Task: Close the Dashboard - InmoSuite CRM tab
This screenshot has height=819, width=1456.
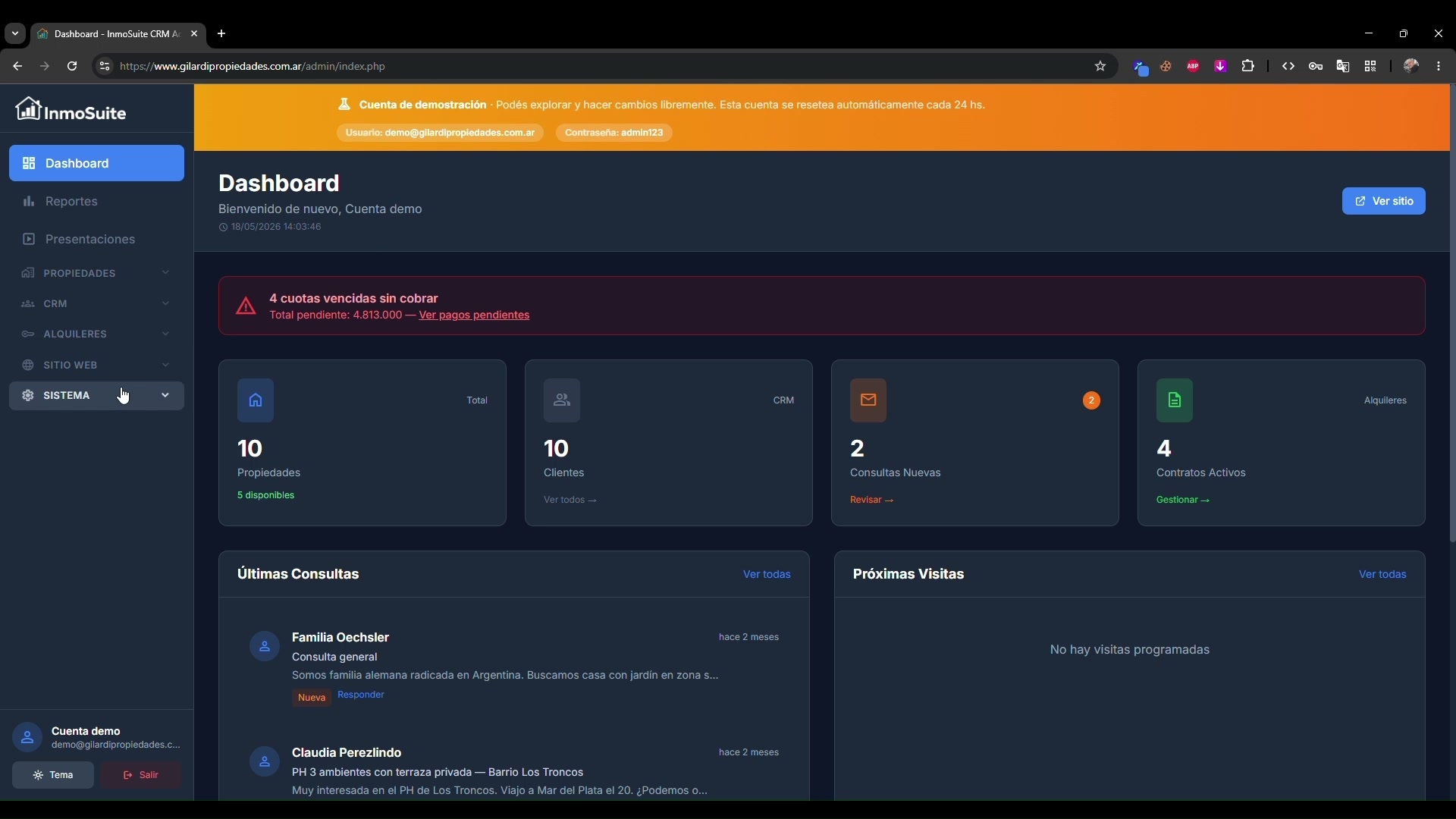Action: [x=194, y=33]
